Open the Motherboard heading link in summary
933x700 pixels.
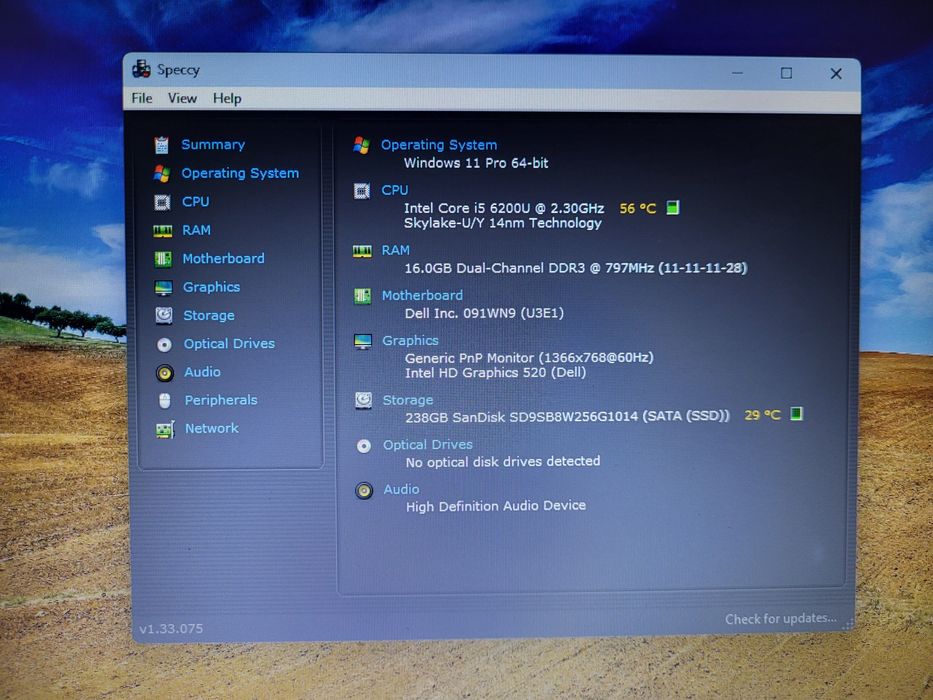click(422, 295)
